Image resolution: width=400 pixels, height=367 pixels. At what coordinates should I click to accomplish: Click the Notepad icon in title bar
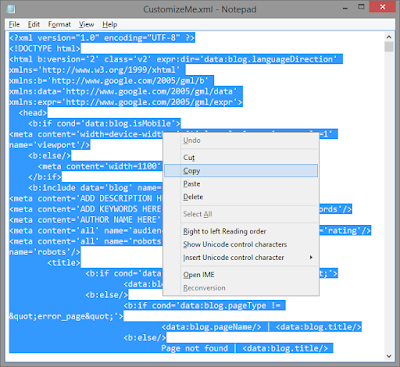pyautogui.click(x=11, y=8)
